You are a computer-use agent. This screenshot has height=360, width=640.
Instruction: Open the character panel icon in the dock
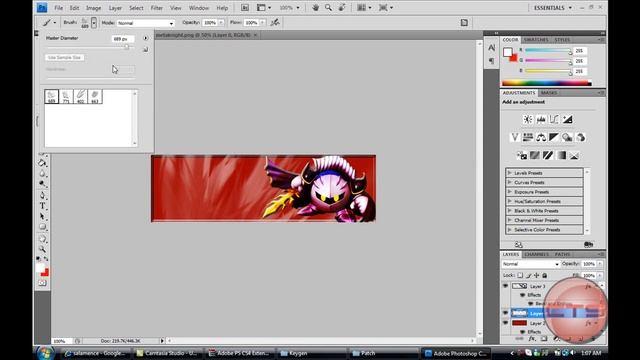point(491,48)
